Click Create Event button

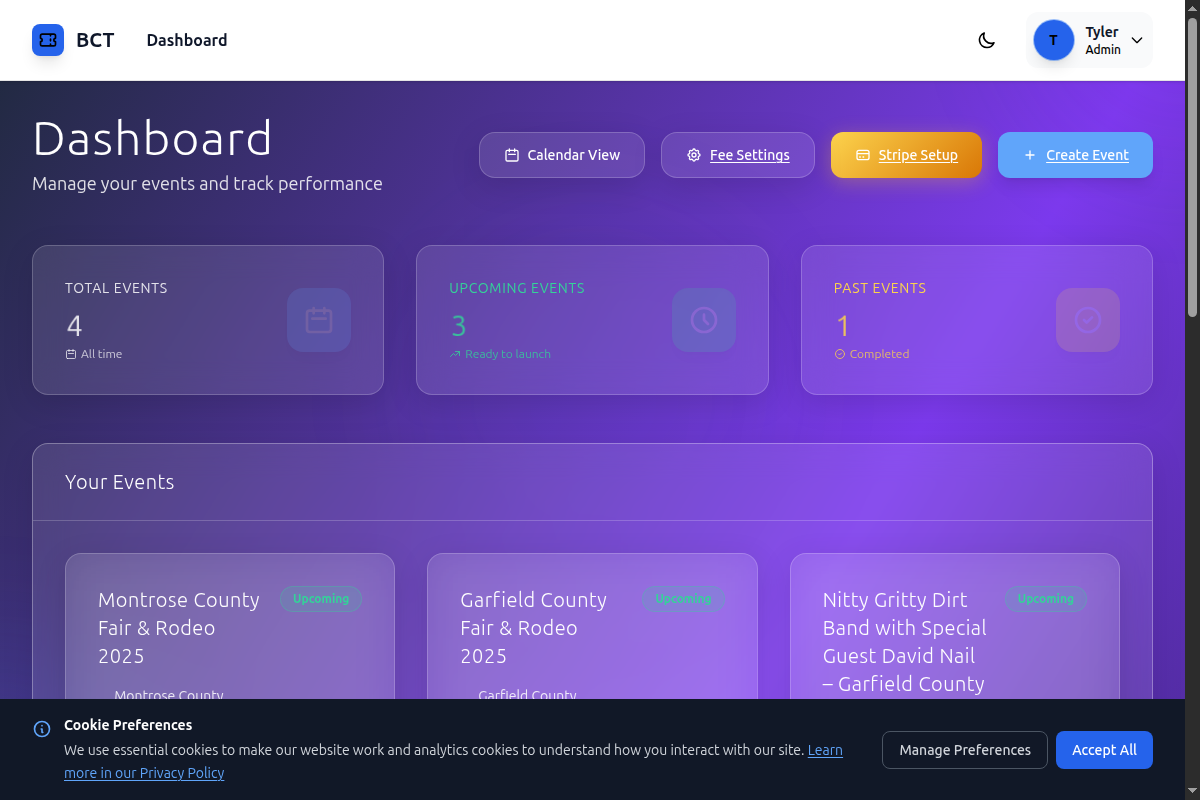tap(1075, 155)
